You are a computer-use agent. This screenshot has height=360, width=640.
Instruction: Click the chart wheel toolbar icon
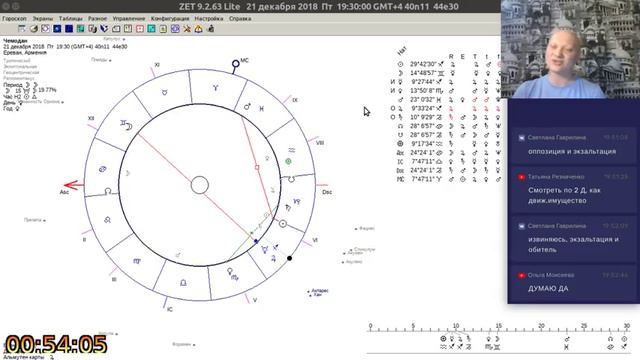[x=45, y=29]
